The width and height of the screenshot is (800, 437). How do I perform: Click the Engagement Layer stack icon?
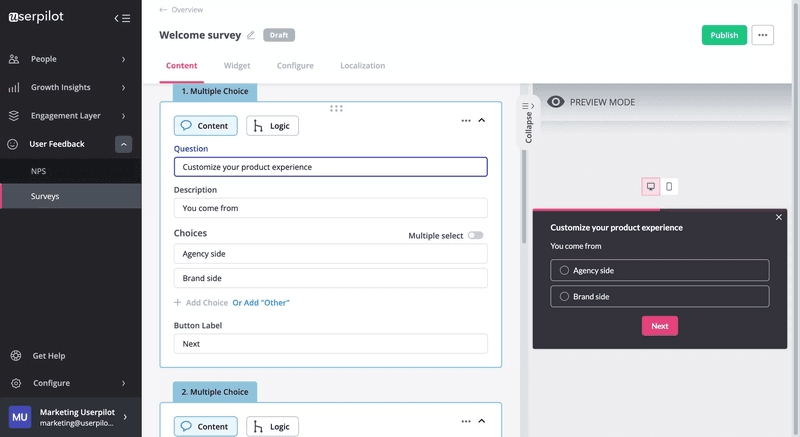coord(14,116)
